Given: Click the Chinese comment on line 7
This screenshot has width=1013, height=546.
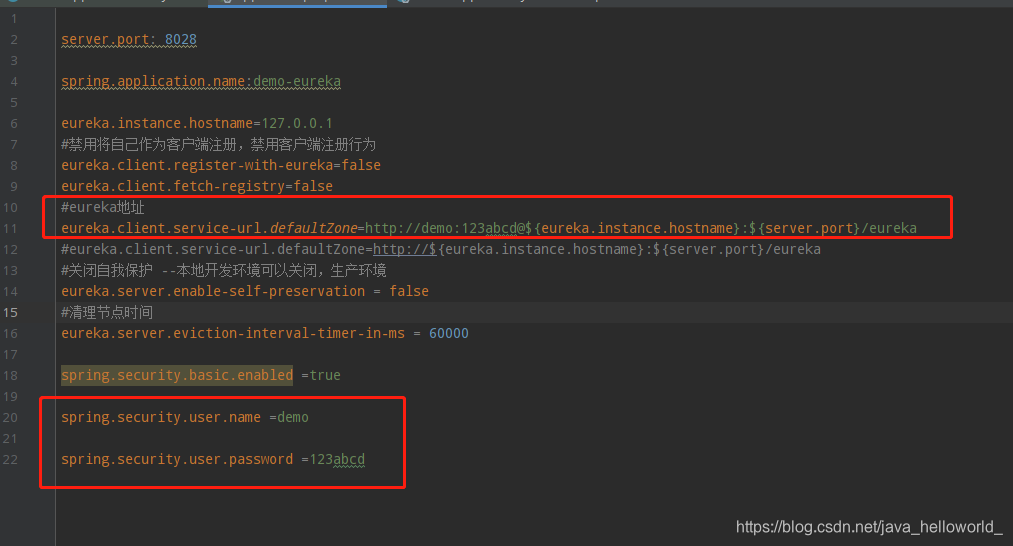Looking at the screenshot, I should pos(218,144).
